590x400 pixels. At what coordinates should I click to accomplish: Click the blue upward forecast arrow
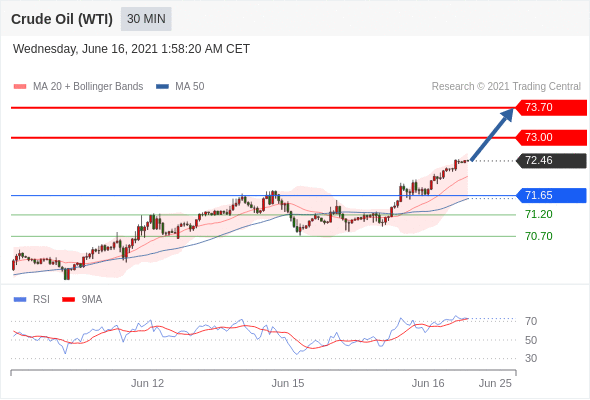(x=492, y=135)
